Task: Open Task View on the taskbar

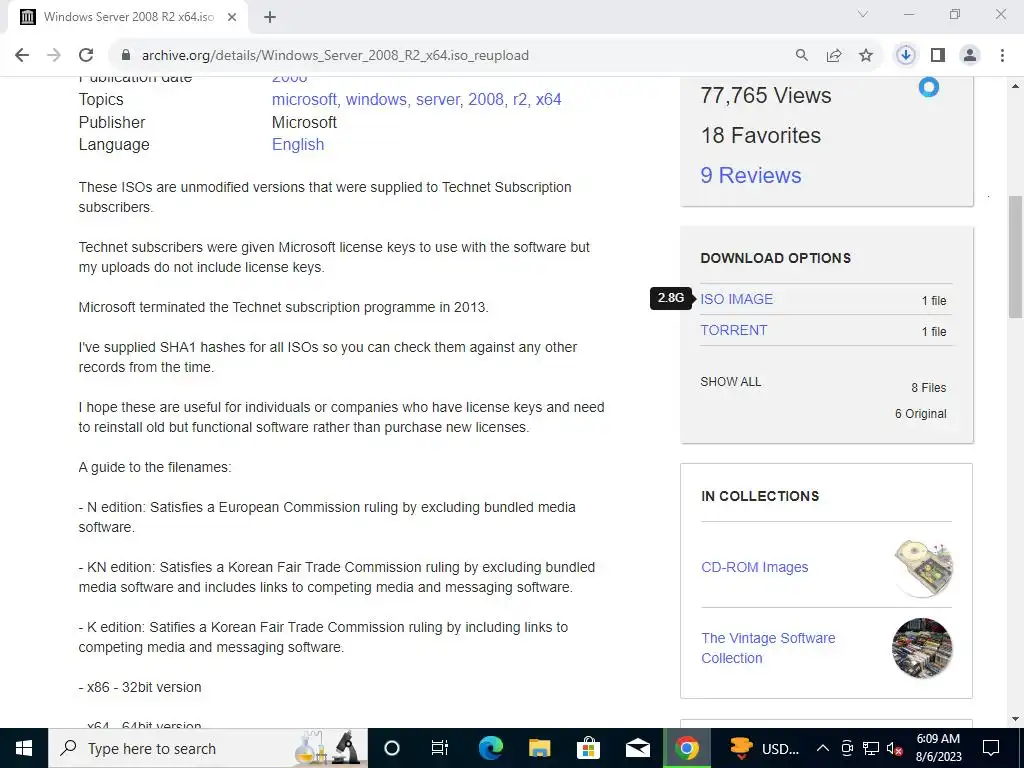Action: pyautogui.click(x=440, y=748)
